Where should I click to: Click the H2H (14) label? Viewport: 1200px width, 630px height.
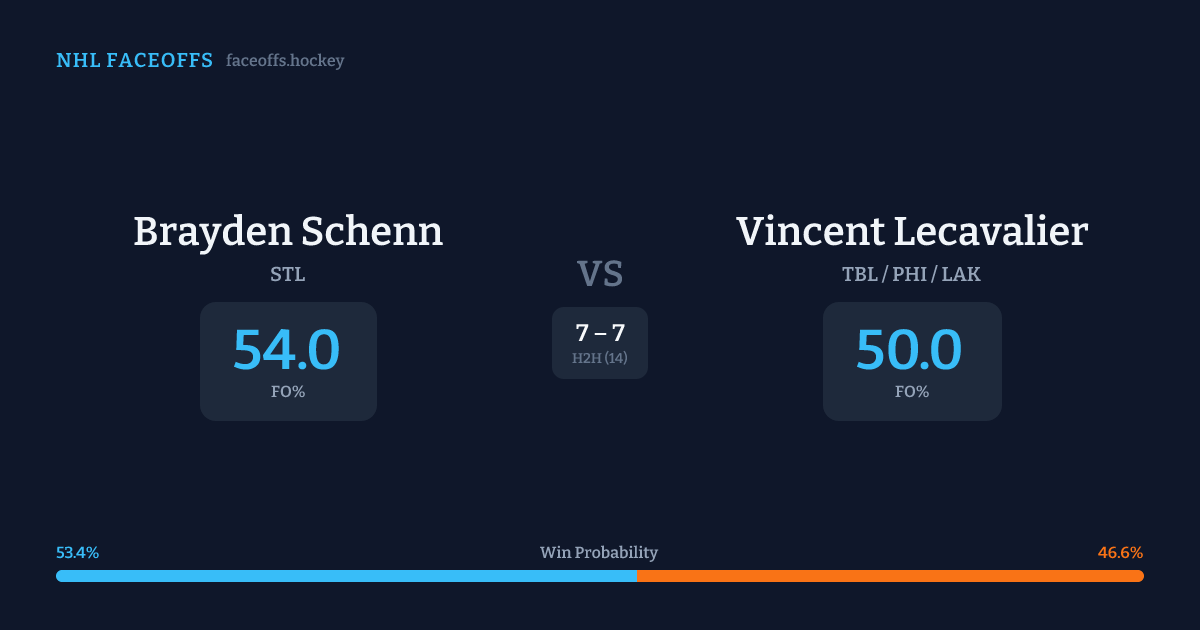[600, 358]
